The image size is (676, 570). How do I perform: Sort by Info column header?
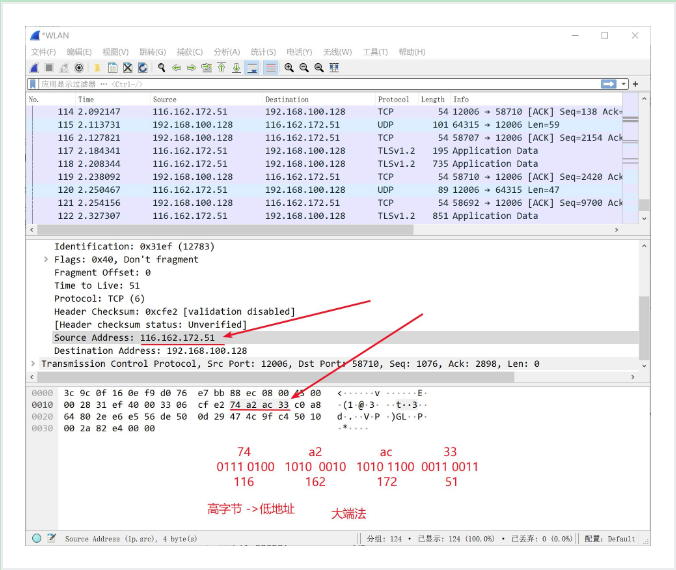click(537, 99)
